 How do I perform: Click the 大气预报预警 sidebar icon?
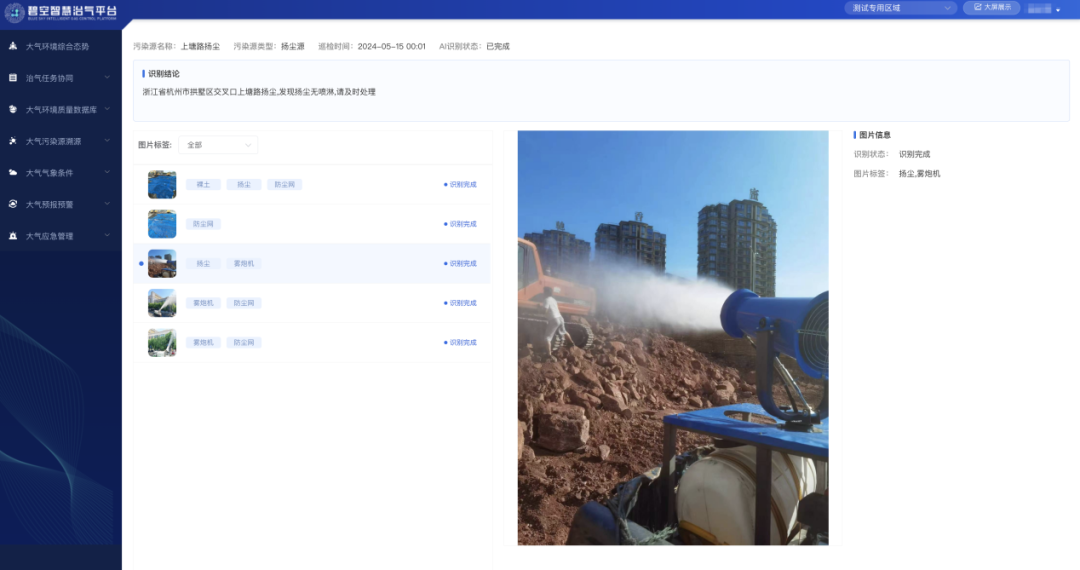(13, 204)
